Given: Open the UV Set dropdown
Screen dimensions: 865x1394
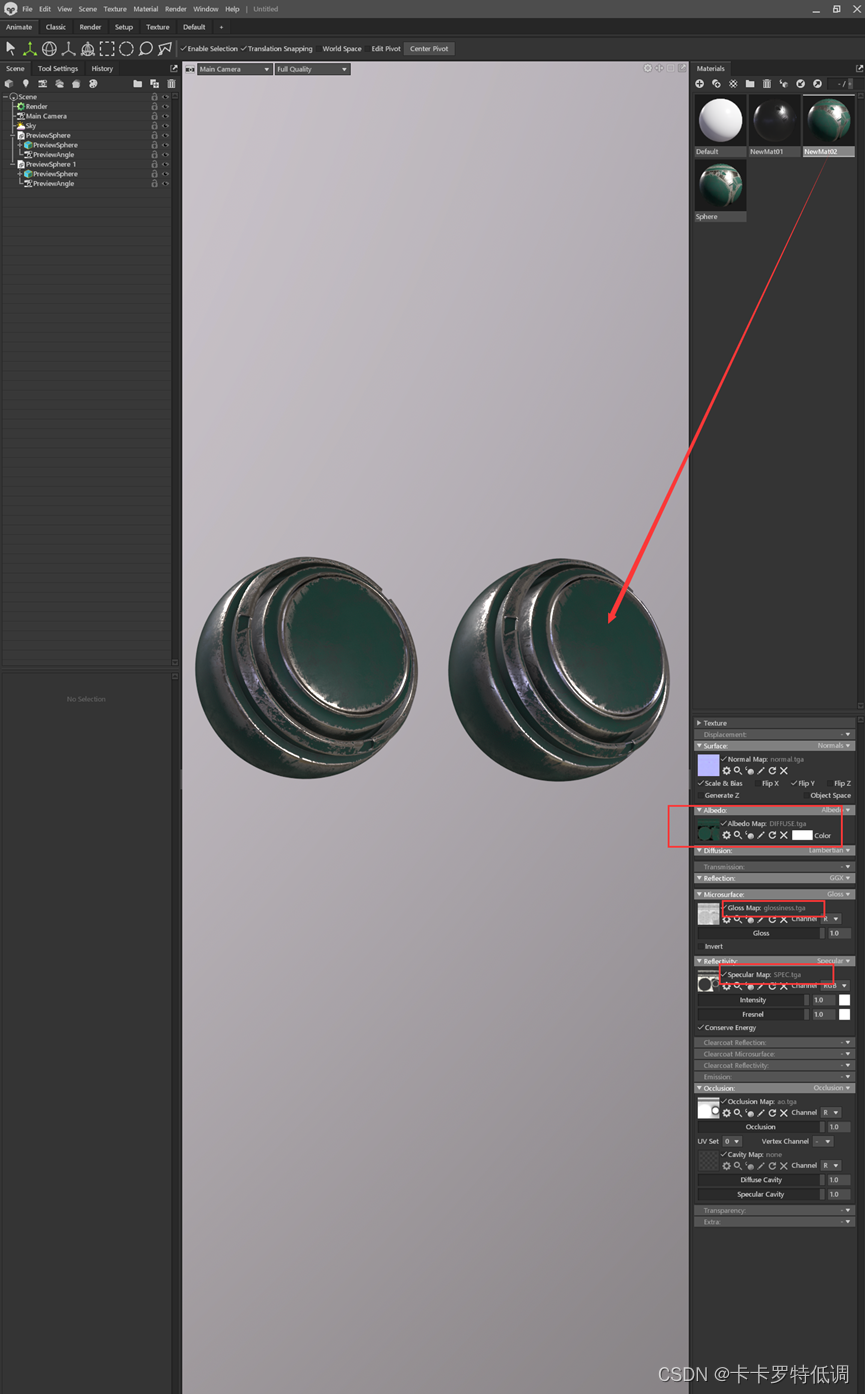Looking at the screenshot, I should click(x=733, y=1141).
